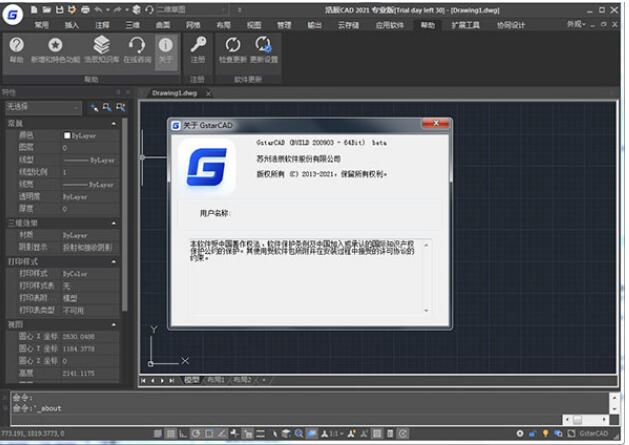Image resolution: width=629 pixels, height=445 pixels.
Task: Click the star New Features ribbon button
Action: [55, 50]
